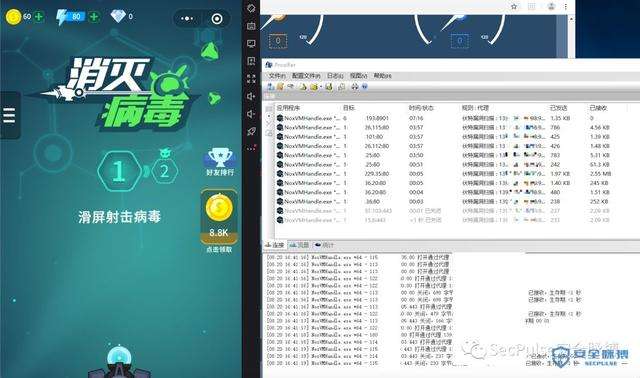Expand the Nox sidebar more options dots
Image resolution: width=640 pixels, height=378 pixels.
click(251, 149)
